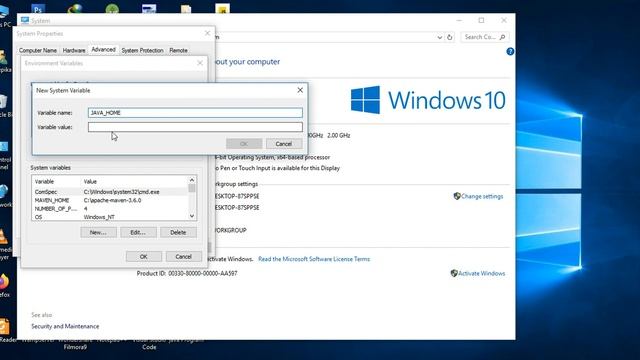The width and height of the screenshot is (640, 360).
Task: Click the Windows_NT value cell
Action: click(x=99, y=217)
